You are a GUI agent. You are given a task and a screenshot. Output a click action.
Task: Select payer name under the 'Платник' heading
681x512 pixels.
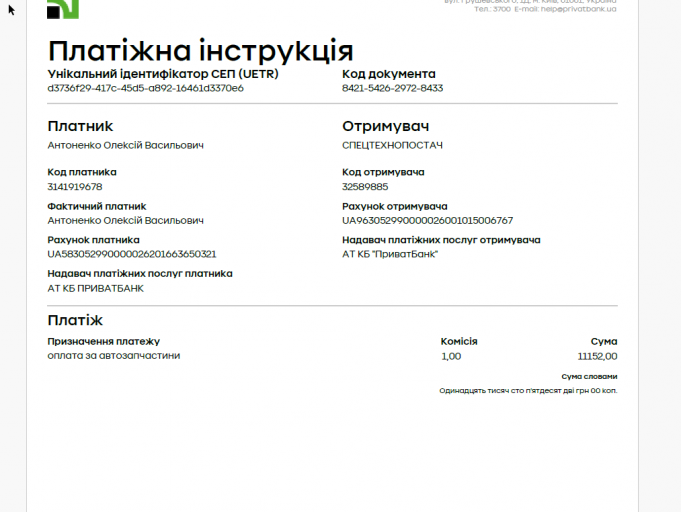click(x=126, y=145)
